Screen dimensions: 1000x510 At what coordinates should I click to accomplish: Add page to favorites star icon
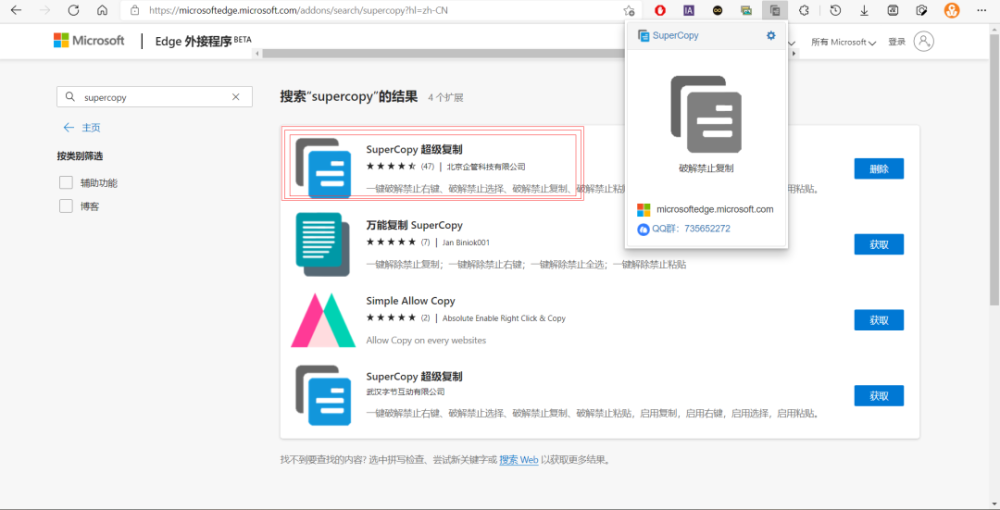click(629, 10)
